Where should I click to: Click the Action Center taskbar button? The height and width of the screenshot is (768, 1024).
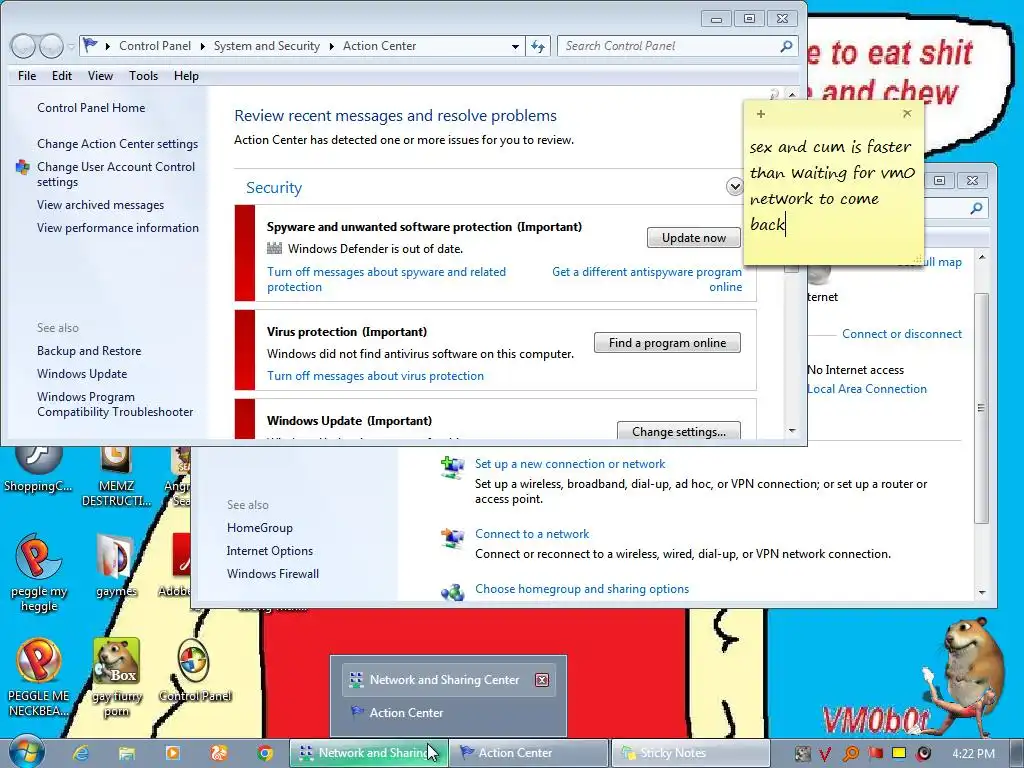(529, 753)
